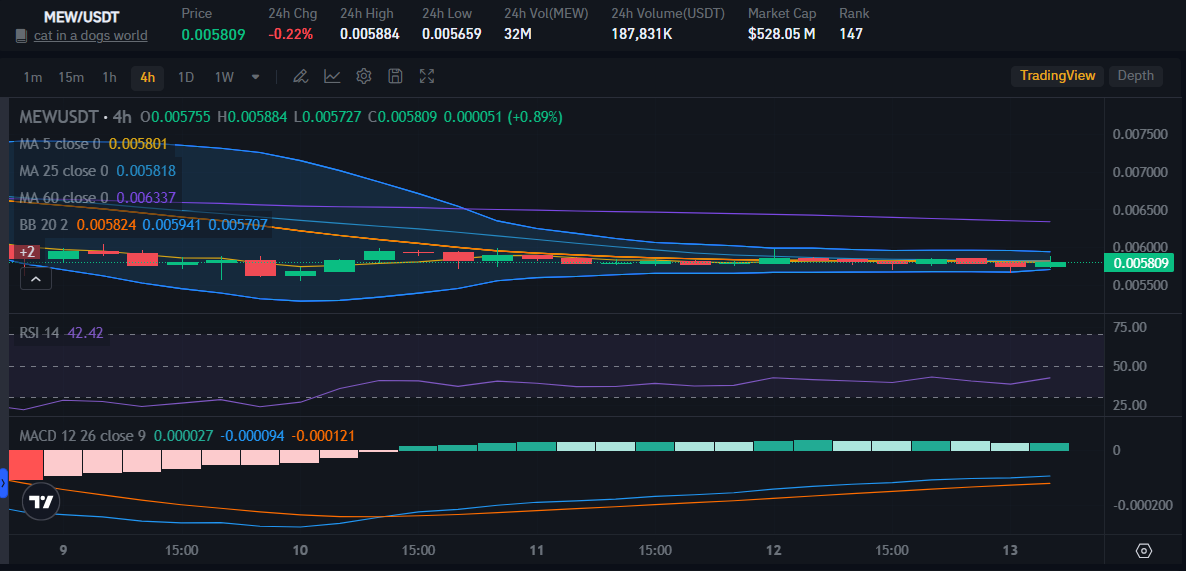Switch to Depth chart view
Screen dimensions: 1186x571
pyautogui.click(x=1135, y=76)
